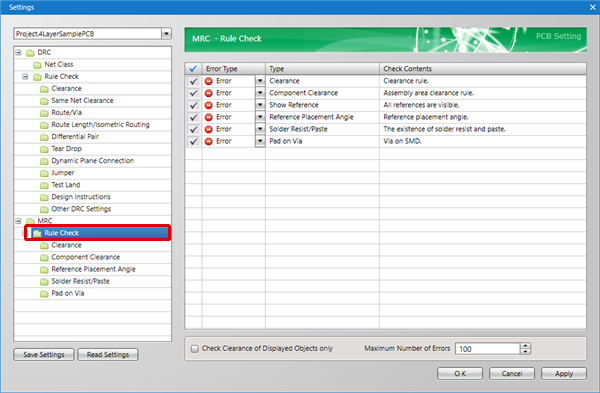This screenshot has height=393, width=600.
Task: Open the Error Type dropdown for Pad on Via
Action: coord(260,141)
